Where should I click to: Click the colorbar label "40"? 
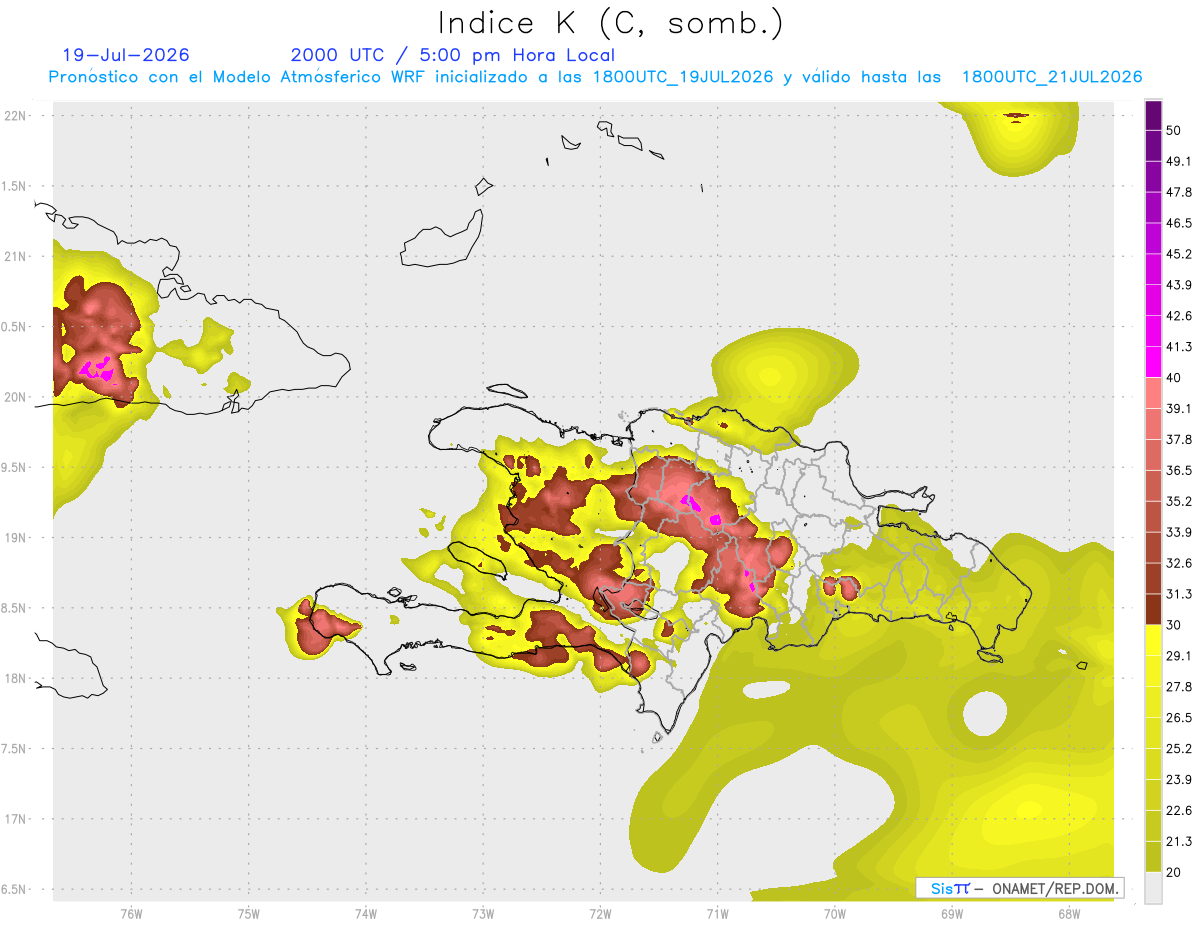[1174, 377]
